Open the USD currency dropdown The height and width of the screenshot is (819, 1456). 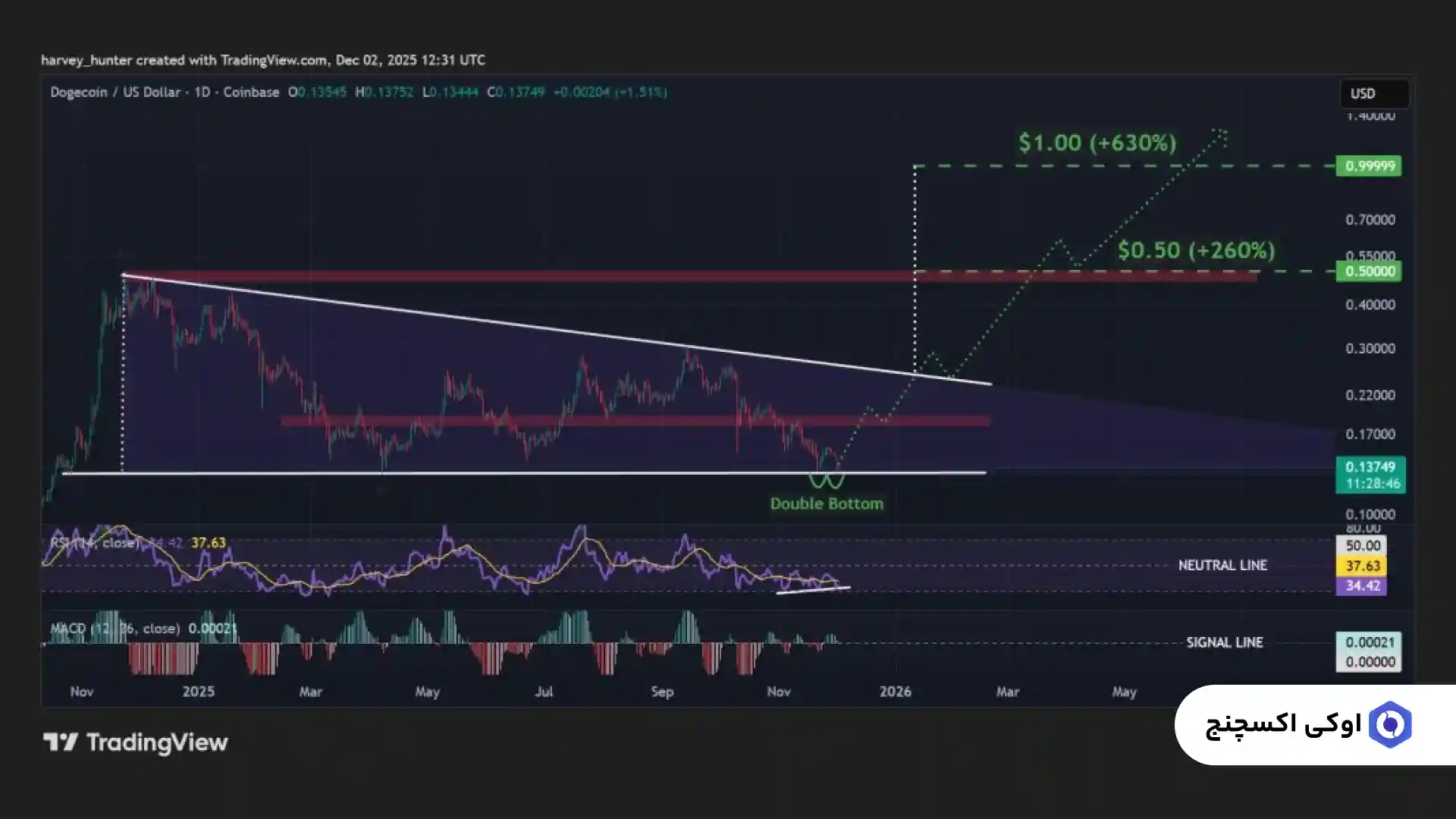(1373, 93)
